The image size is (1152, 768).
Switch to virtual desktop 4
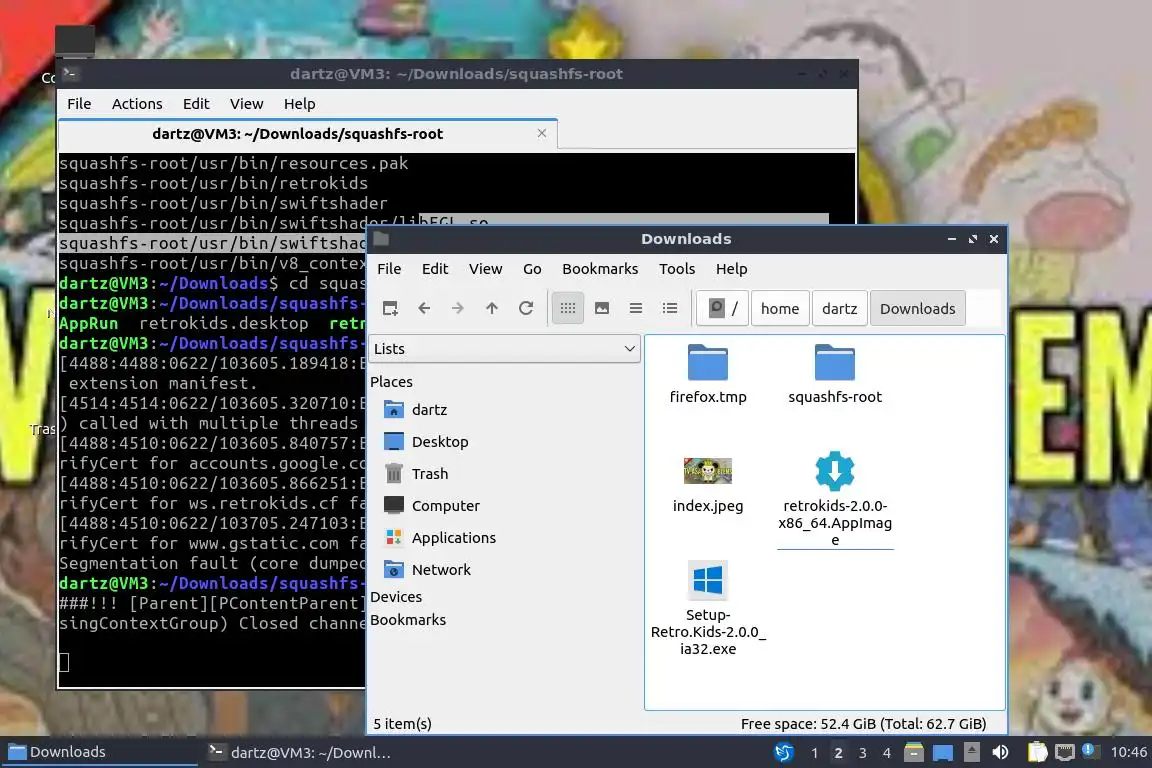(x=887, y=753)
